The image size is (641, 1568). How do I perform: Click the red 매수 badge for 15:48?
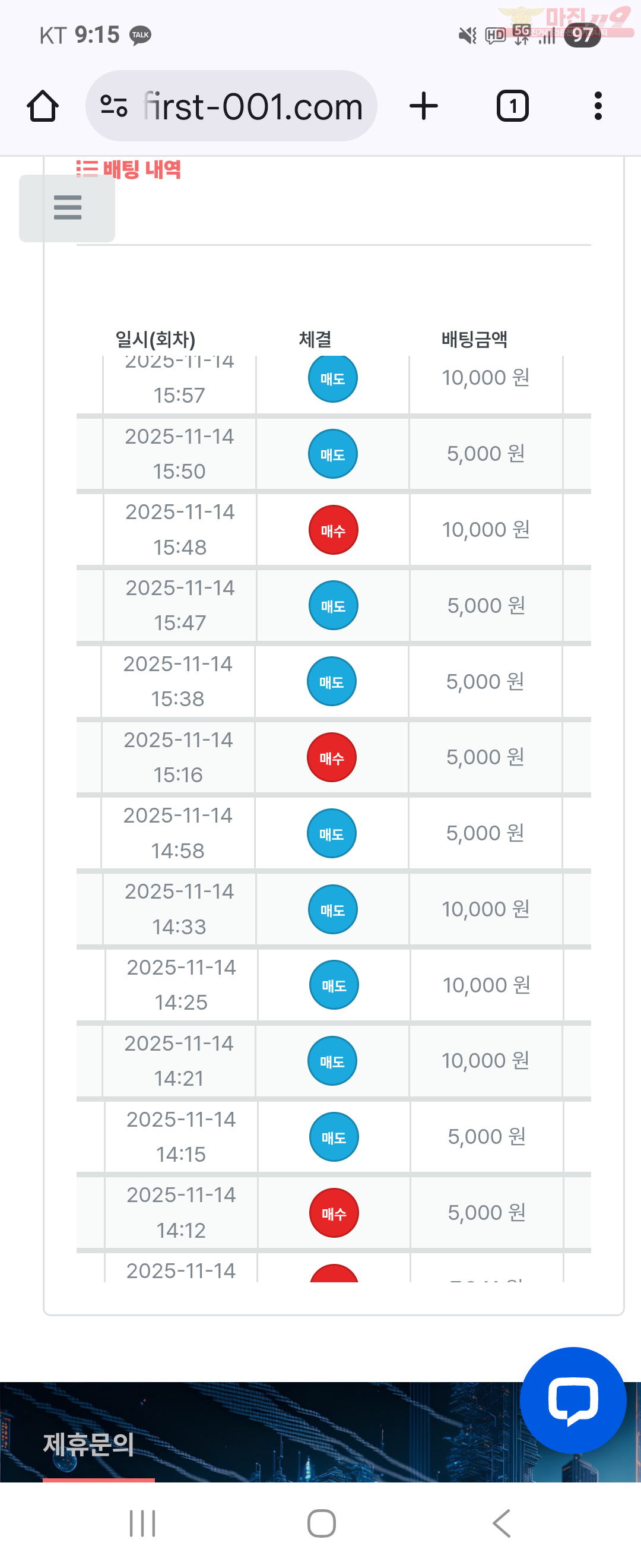click(x=332, y=530)
